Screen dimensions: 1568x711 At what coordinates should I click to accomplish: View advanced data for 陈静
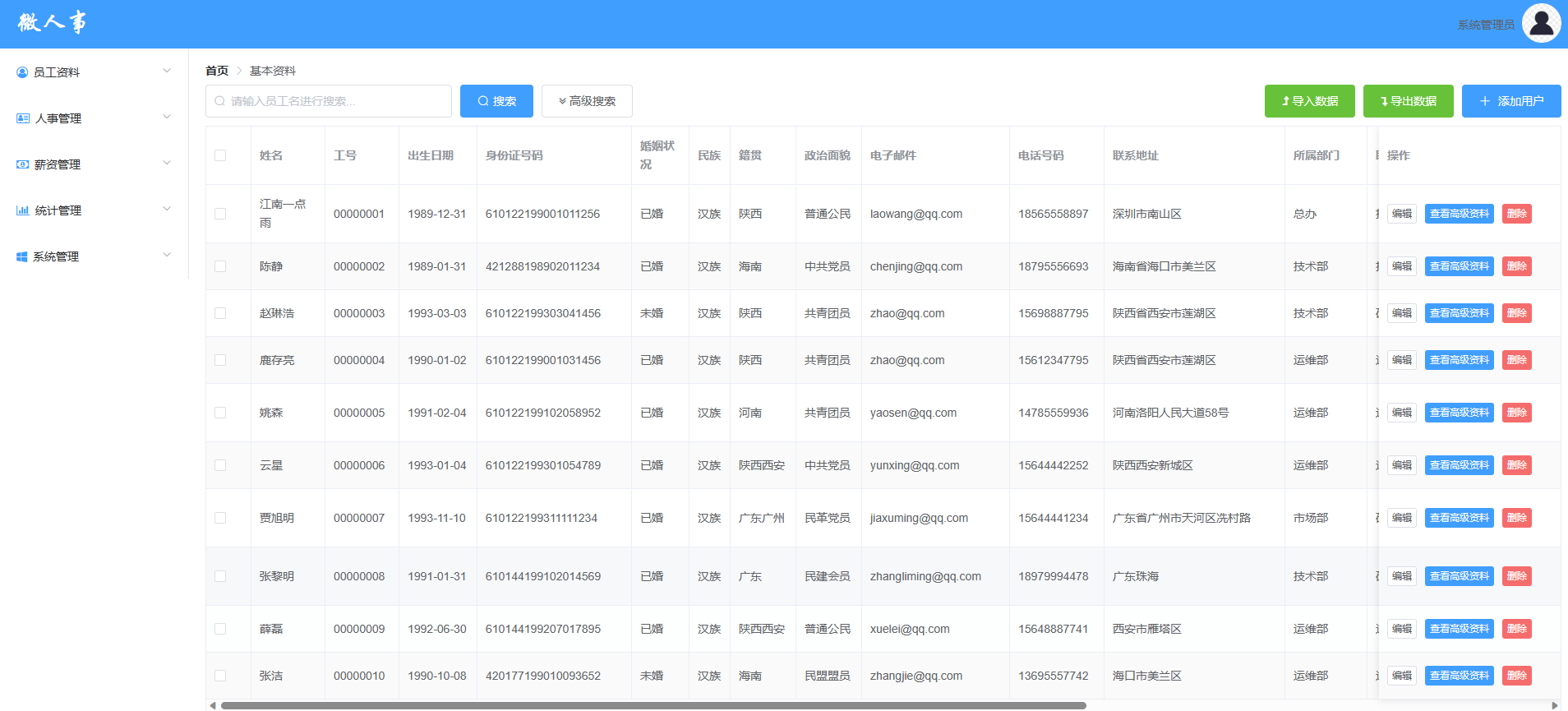tap(1460, 266)
